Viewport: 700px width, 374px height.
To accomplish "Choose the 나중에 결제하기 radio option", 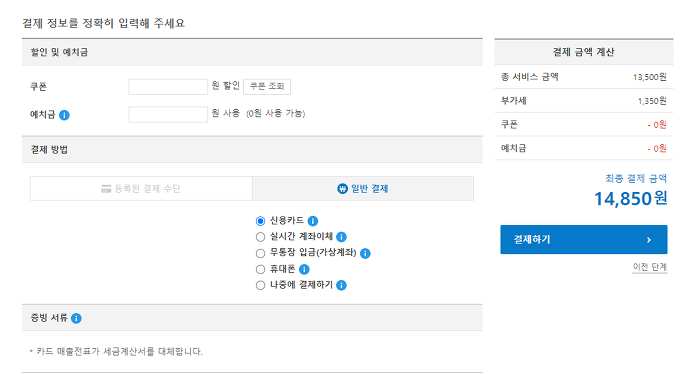I will click(260, 285).
